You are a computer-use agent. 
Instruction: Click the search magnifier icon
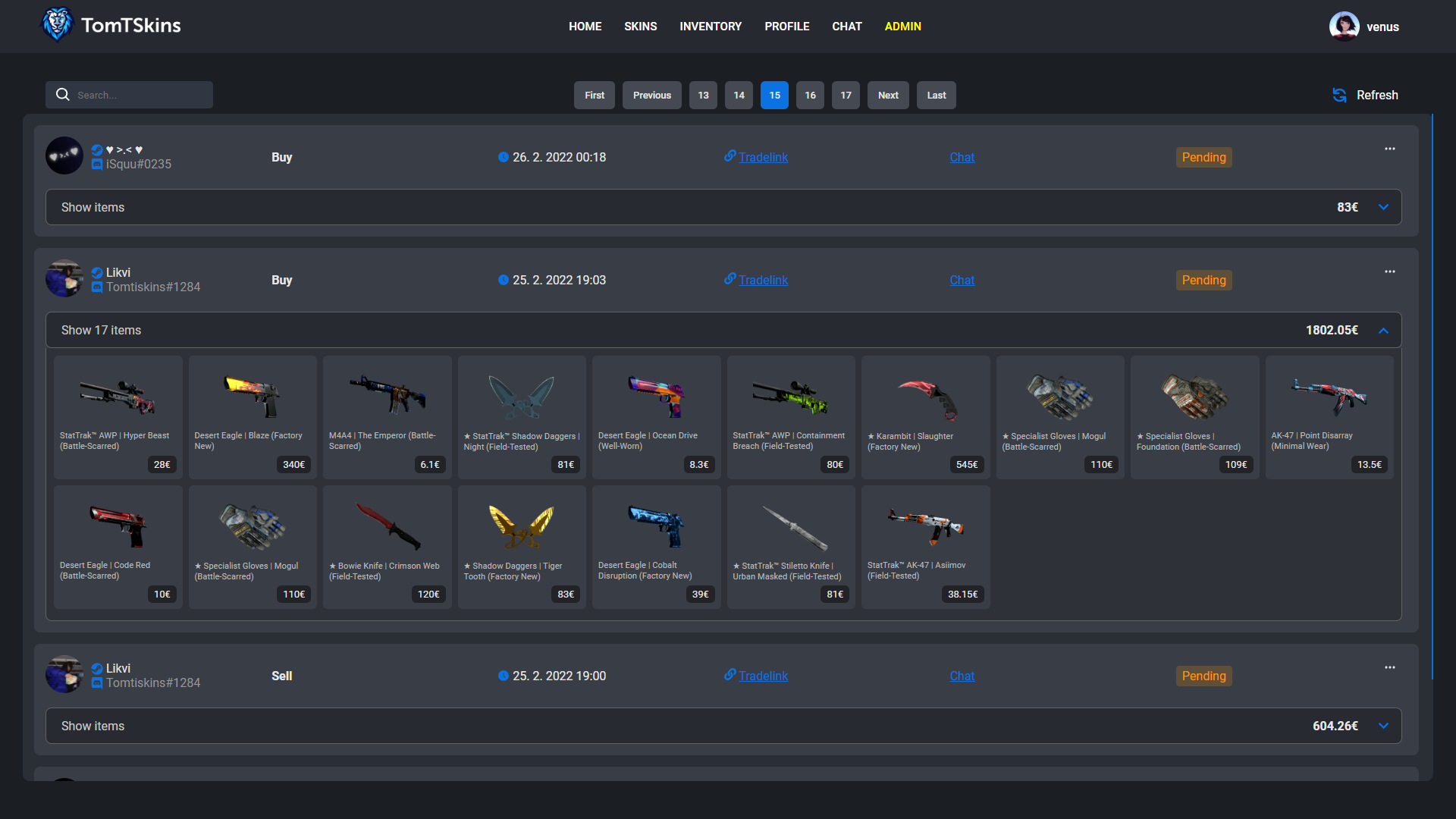63,95
